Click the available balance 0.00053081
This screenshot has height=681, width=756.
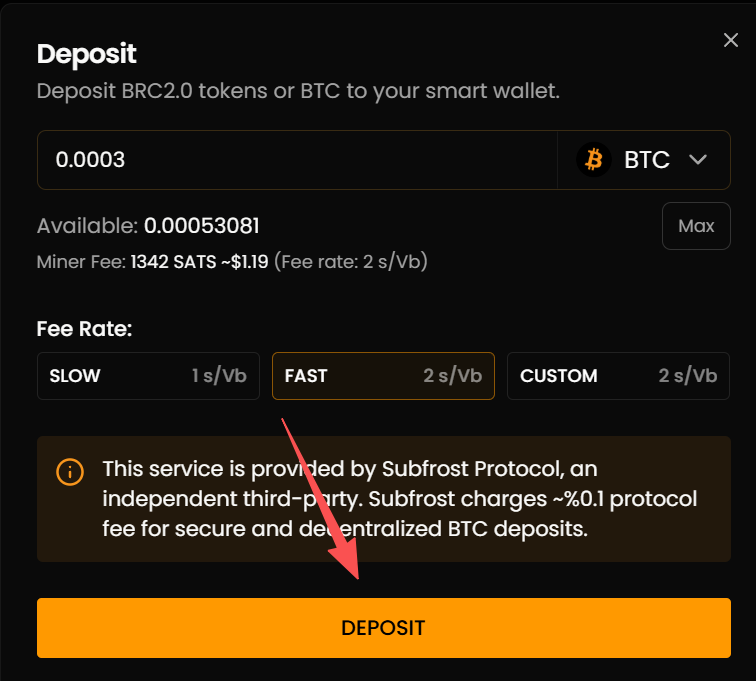coord(201,226)
